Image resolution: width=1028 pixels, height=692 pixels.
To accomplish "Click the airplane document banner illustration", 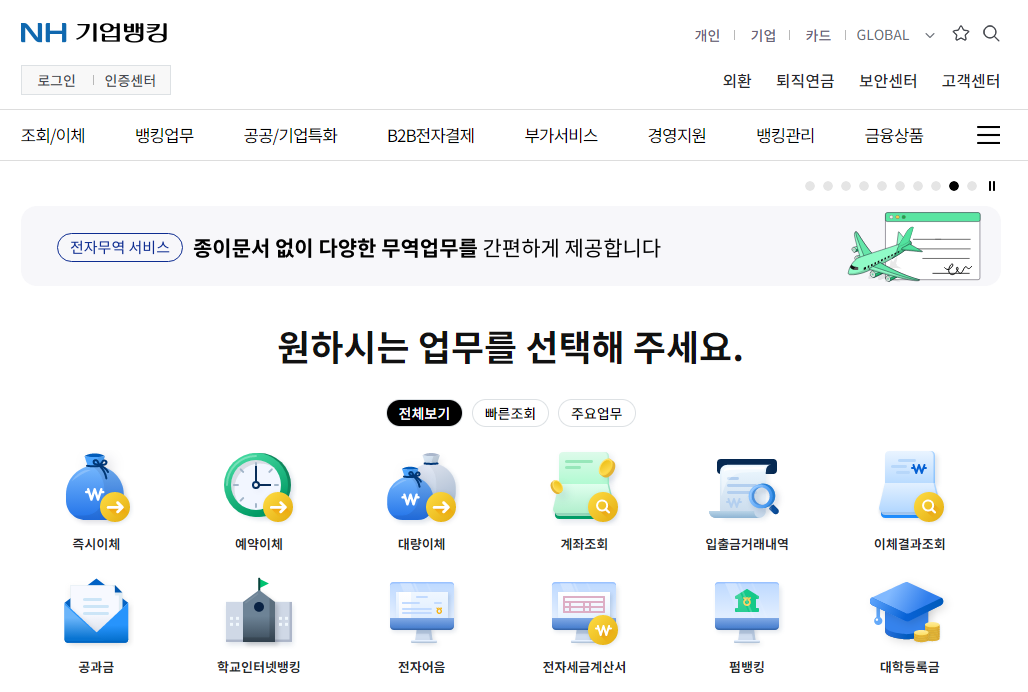I will (914, 246).
